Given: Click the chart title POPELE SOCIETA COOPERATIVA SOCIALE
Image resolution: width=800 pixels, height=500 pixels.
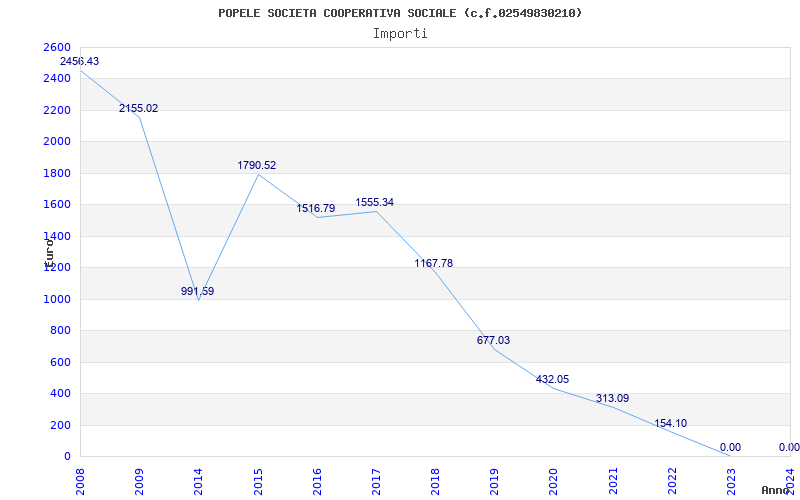Looking at the screenshot, I should click(400, 13).
